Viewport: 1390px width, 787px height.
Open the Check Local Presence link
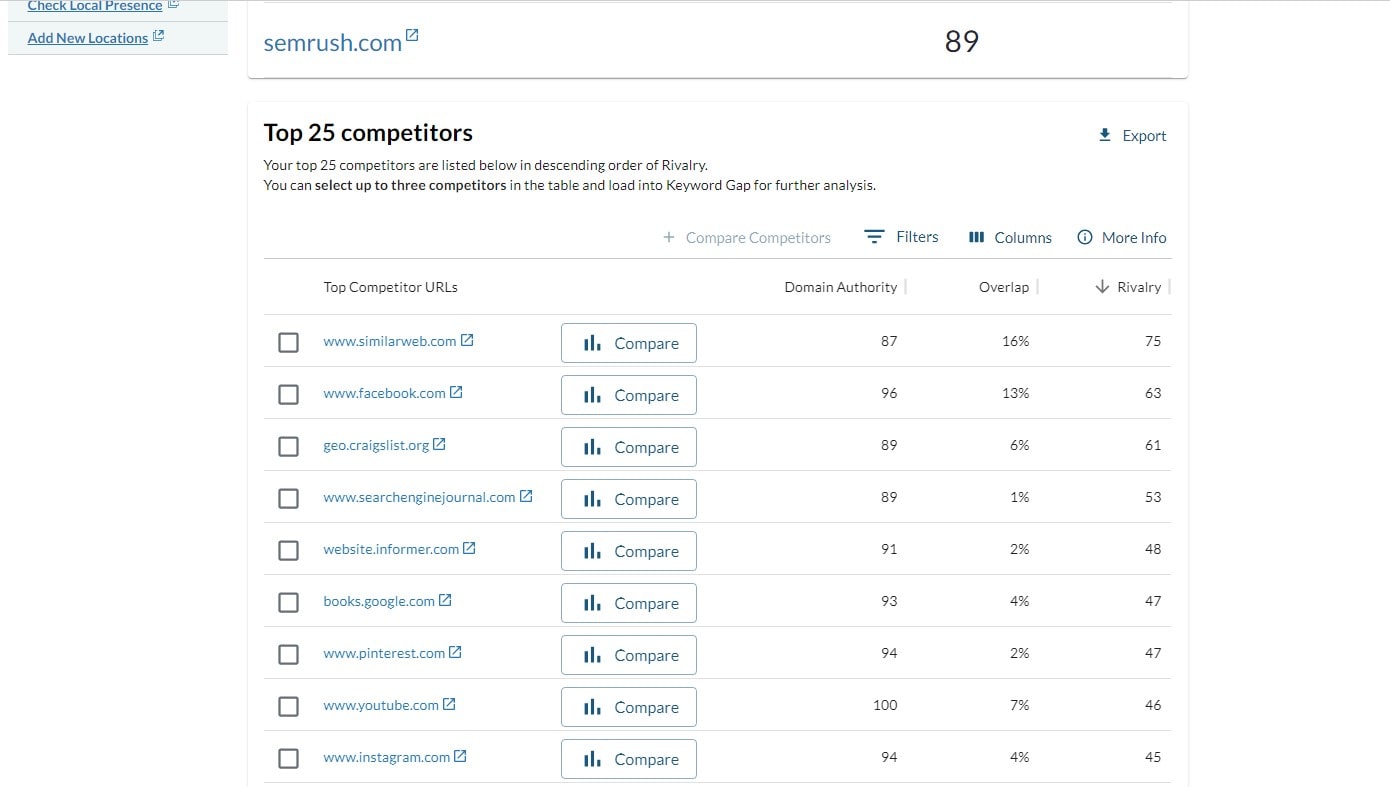pyautogui.click(x=95, y=6)
